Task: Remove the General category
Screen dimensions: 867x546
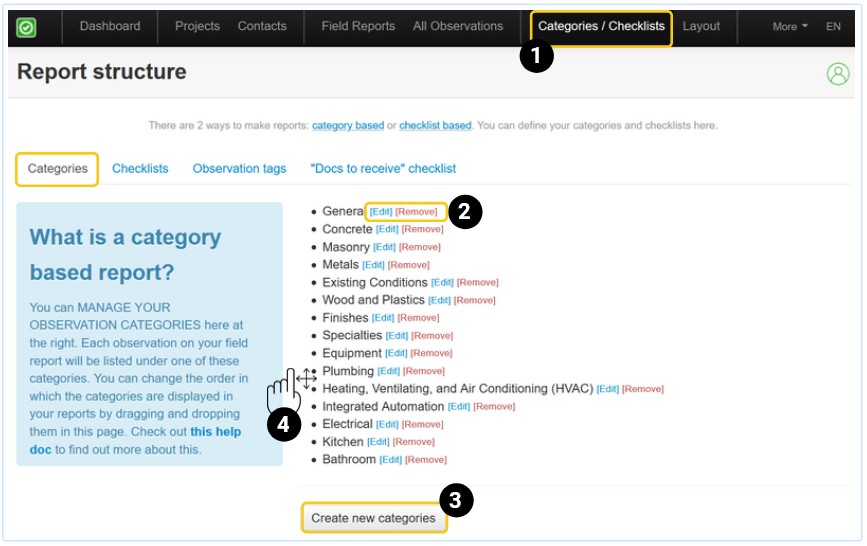Action: (416, 212)
